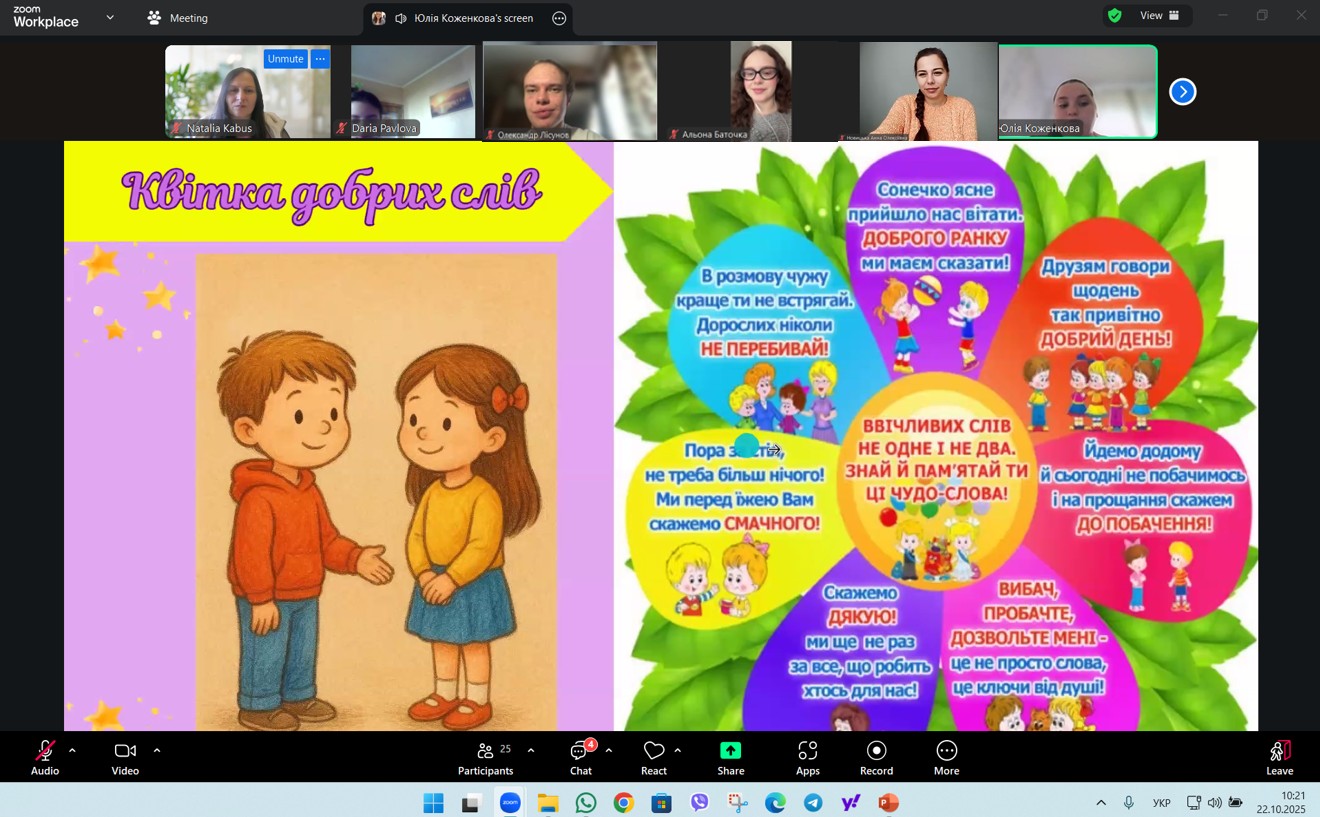This screenshot has width=1320, height=817.
Task: Open the Participants panel
Action: pos(485,757)
